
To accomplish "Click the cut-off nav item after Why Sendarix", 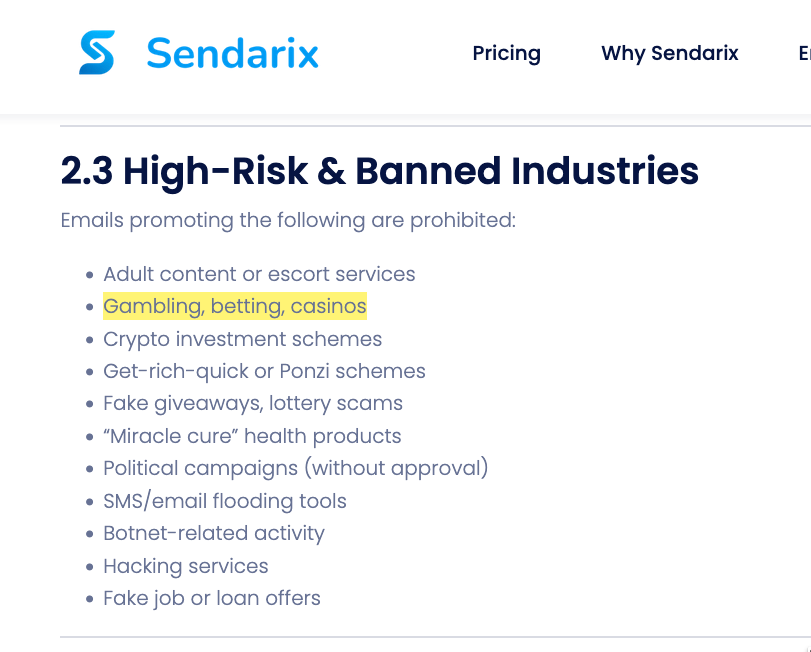I will pos(803,53).
